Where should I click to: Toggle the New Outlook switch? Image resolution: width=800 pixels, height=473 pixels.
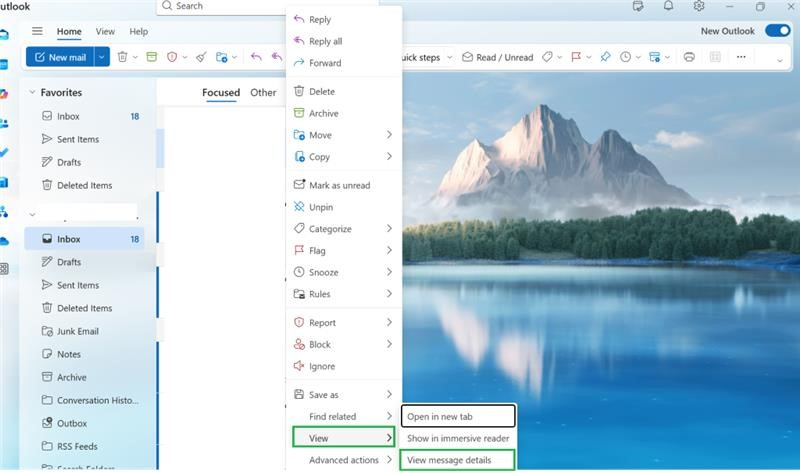(x=778, y=31)
